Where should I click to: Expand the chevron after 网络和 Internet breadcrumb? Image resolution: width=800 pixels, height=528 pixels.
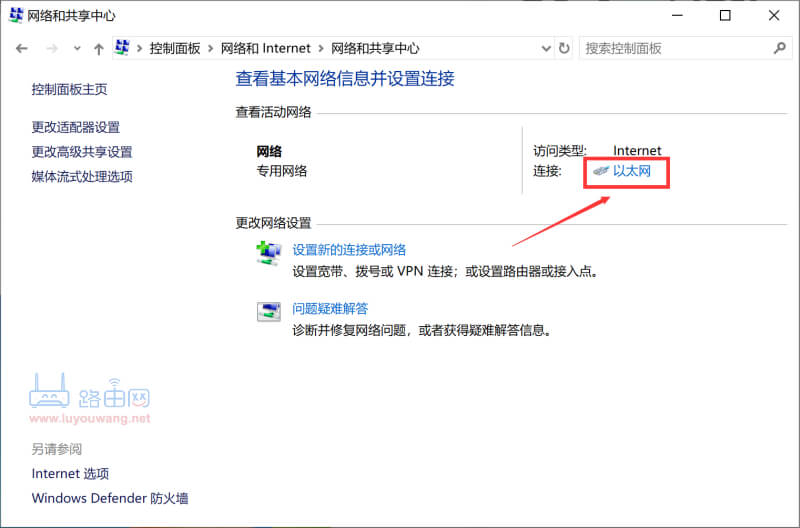(321, 48)
